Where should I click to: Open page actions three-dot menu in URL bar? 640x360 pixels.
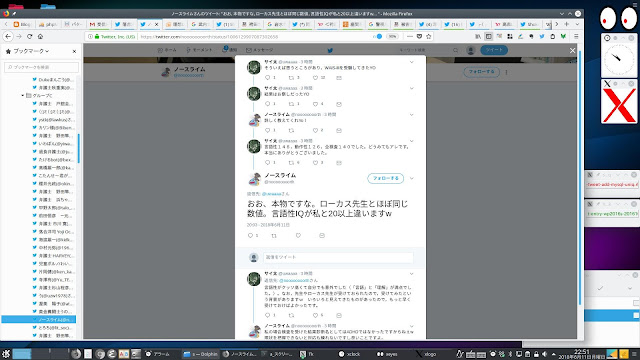tap(410, 36)
